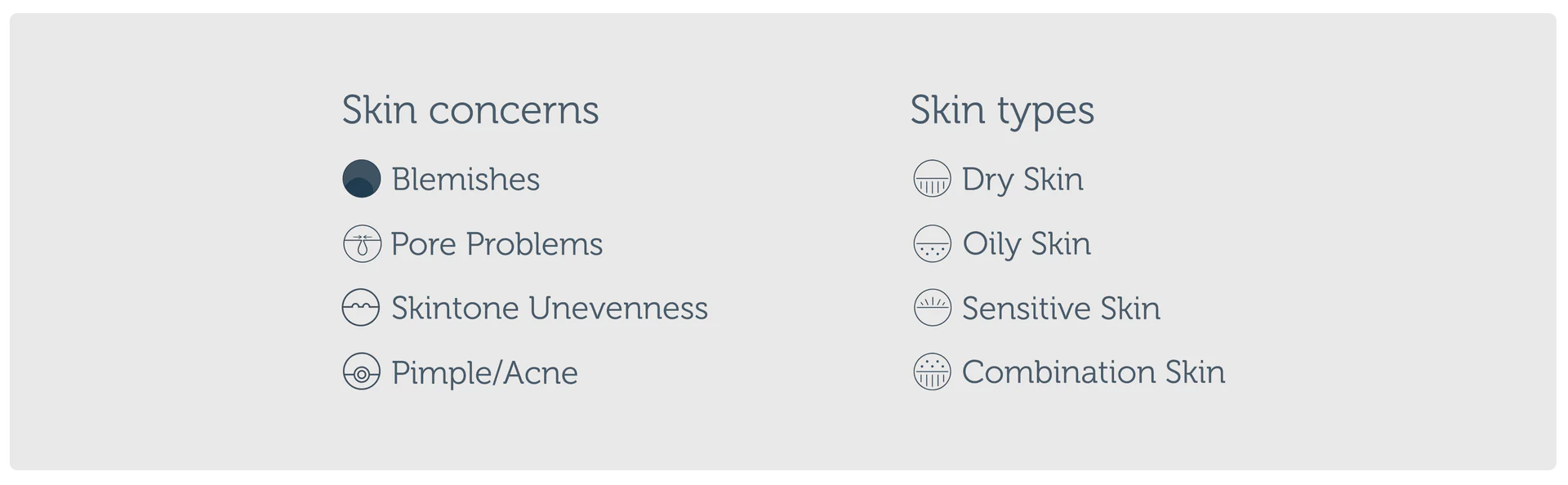Open the Pimple/Acne text label
Viewport: 1568px width, 485px height.
[484, 372]
